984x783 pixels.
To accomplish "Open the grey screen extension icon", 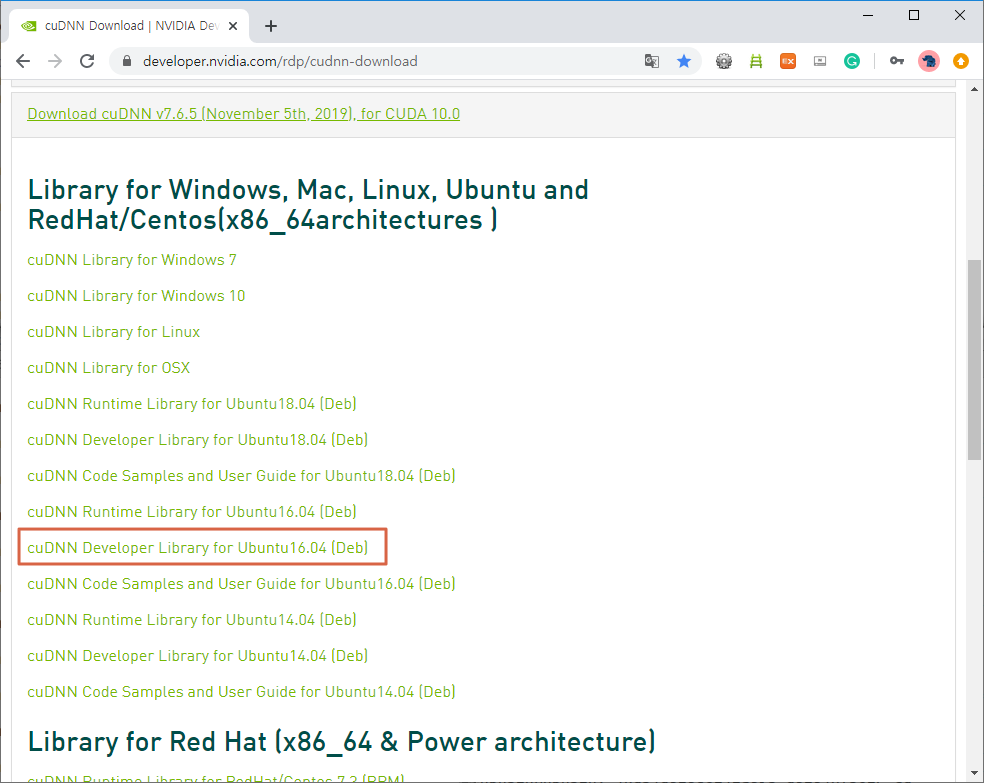I will point(820,61).
